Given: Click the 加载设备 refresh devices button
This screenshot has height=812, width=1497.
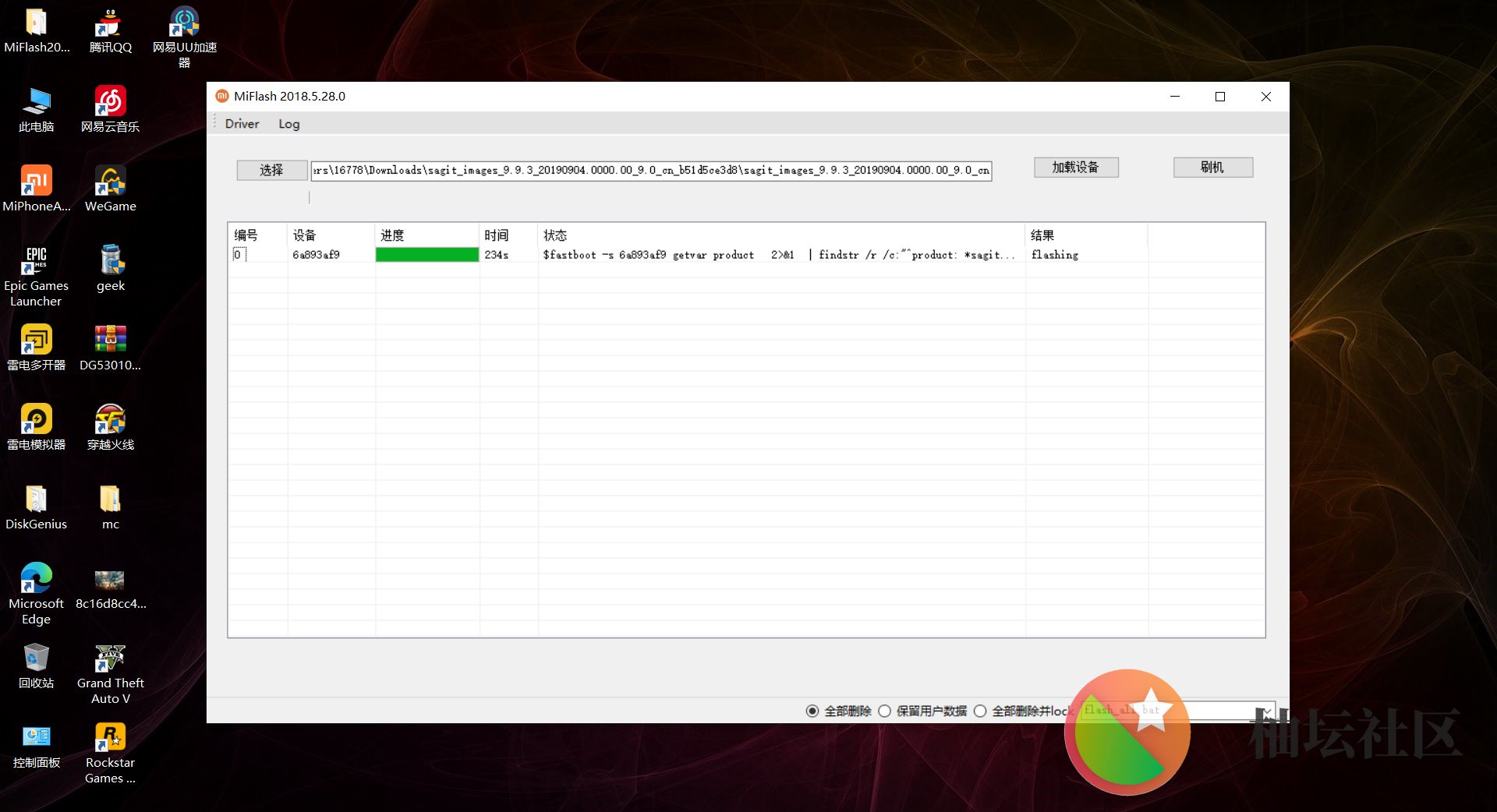Looking at the screenshot, I should tap(1076, 168).
